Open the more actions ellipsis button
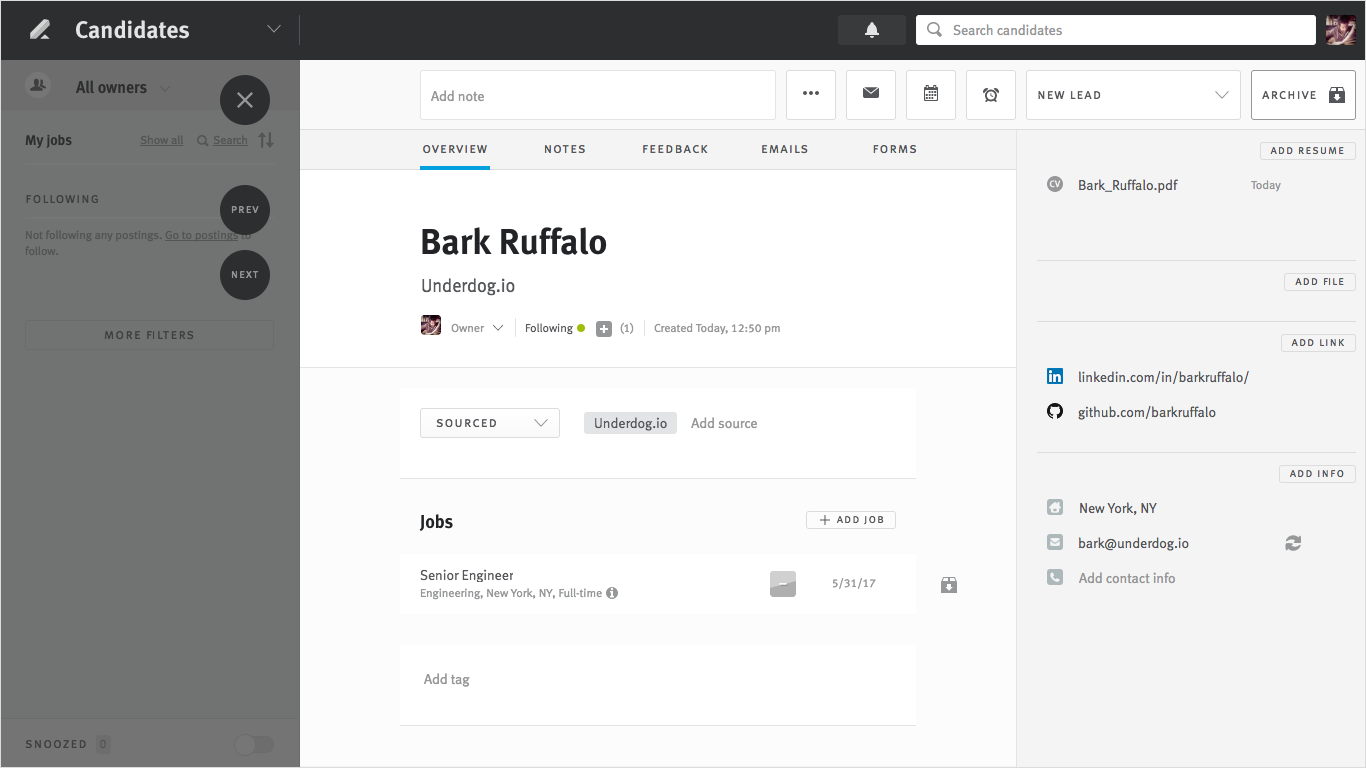The width and height of the screenshot is (1366, 768). coord(811,95)
